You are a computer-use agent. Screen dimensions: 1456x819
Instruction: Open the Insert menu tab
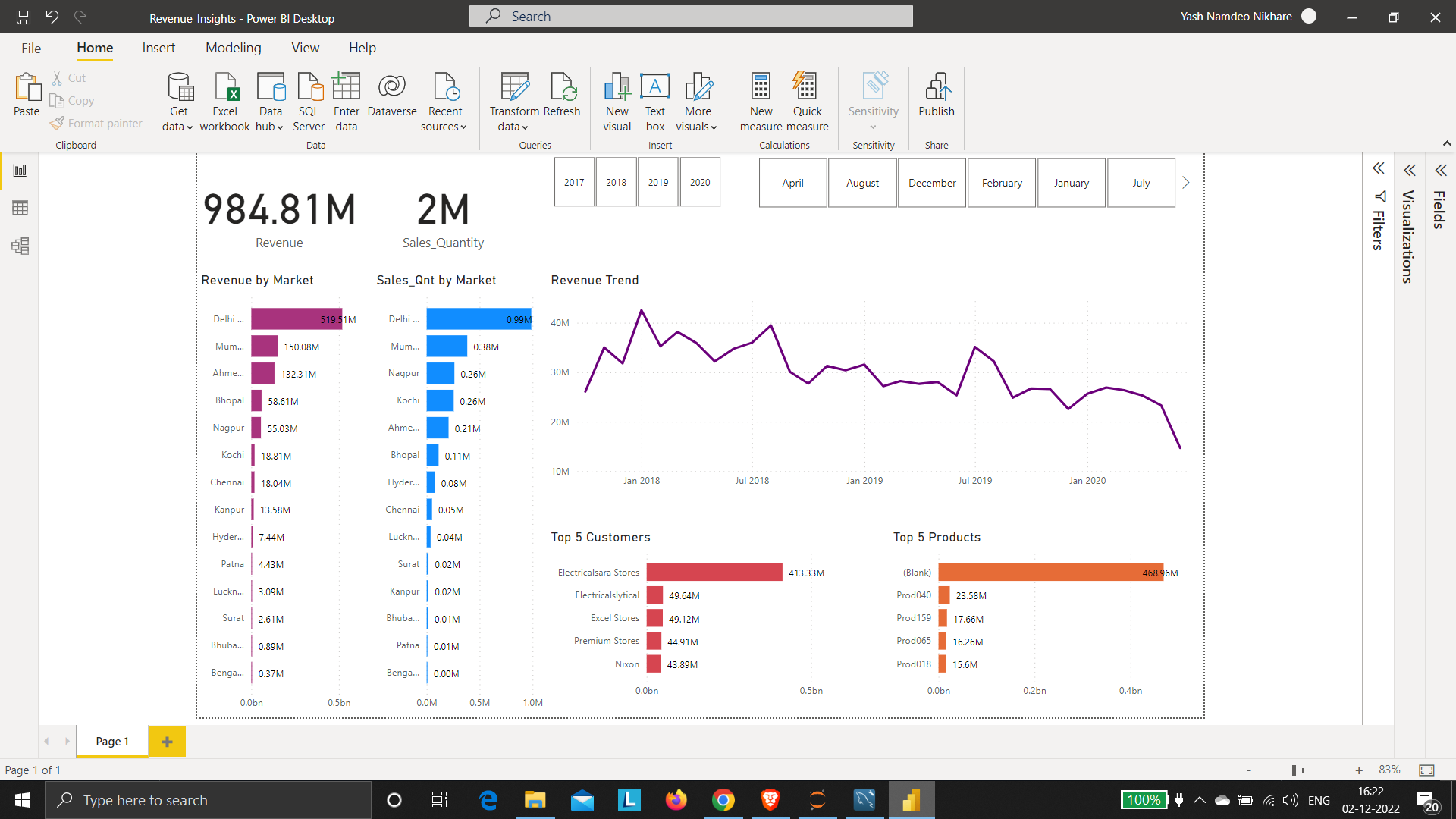[158, 47]
